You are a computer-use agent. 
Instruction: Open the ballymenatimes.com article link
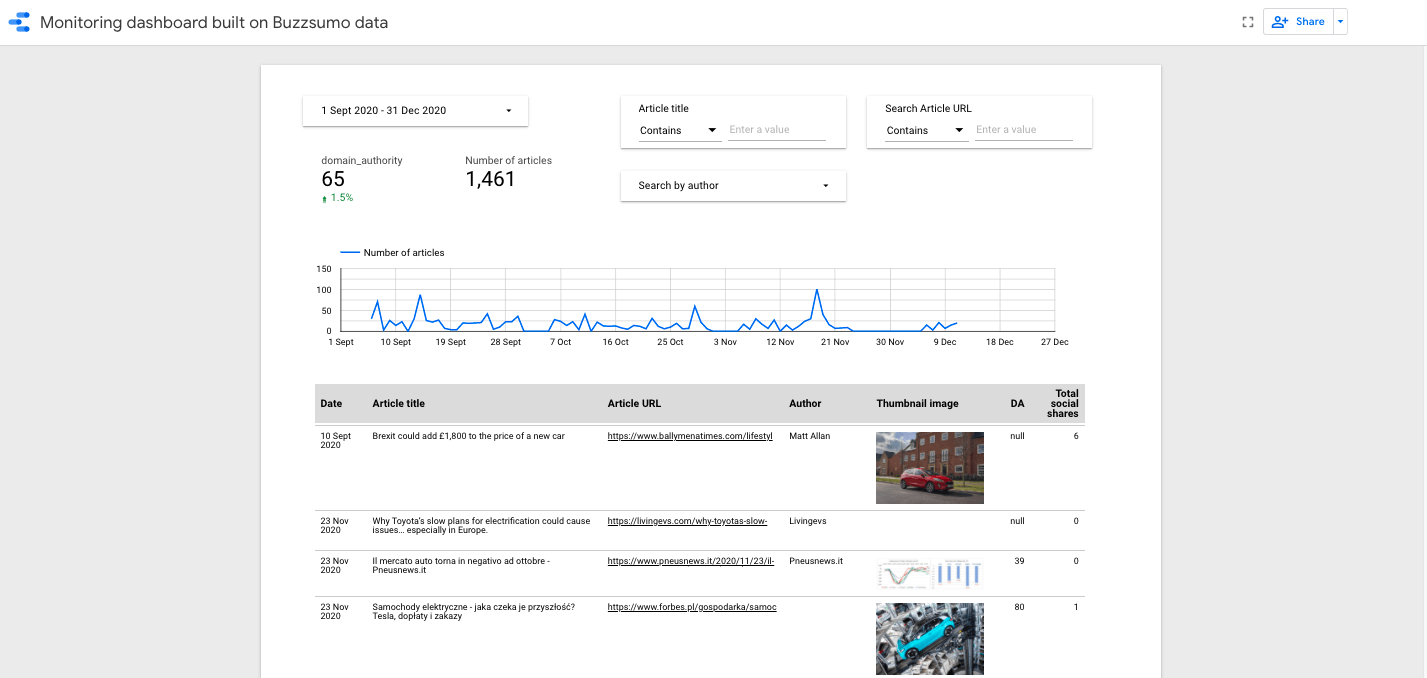[689, 436]
